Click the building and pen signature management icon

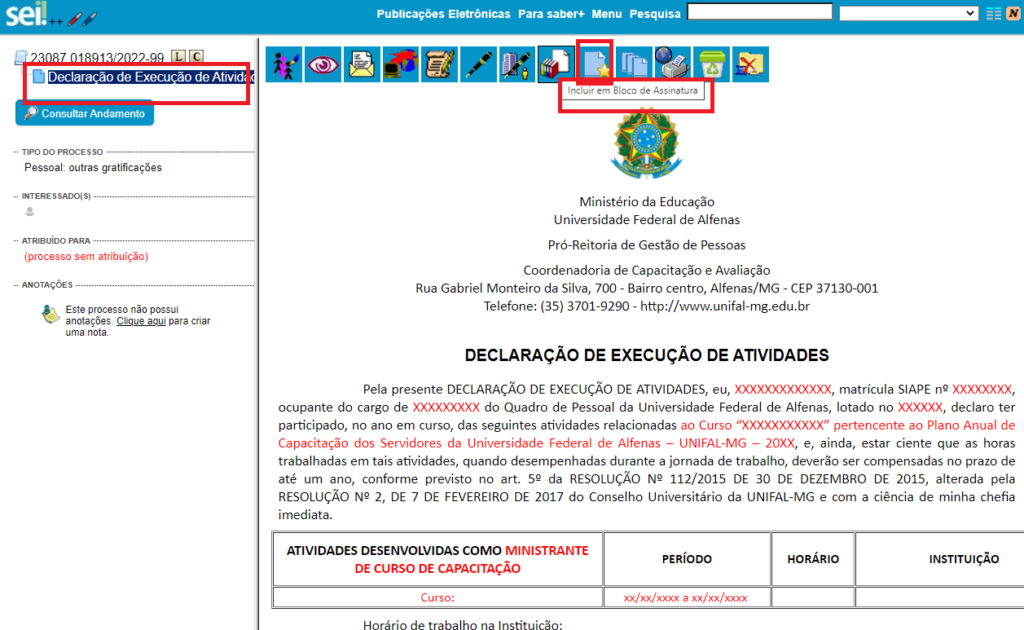(x=517, y=64)
